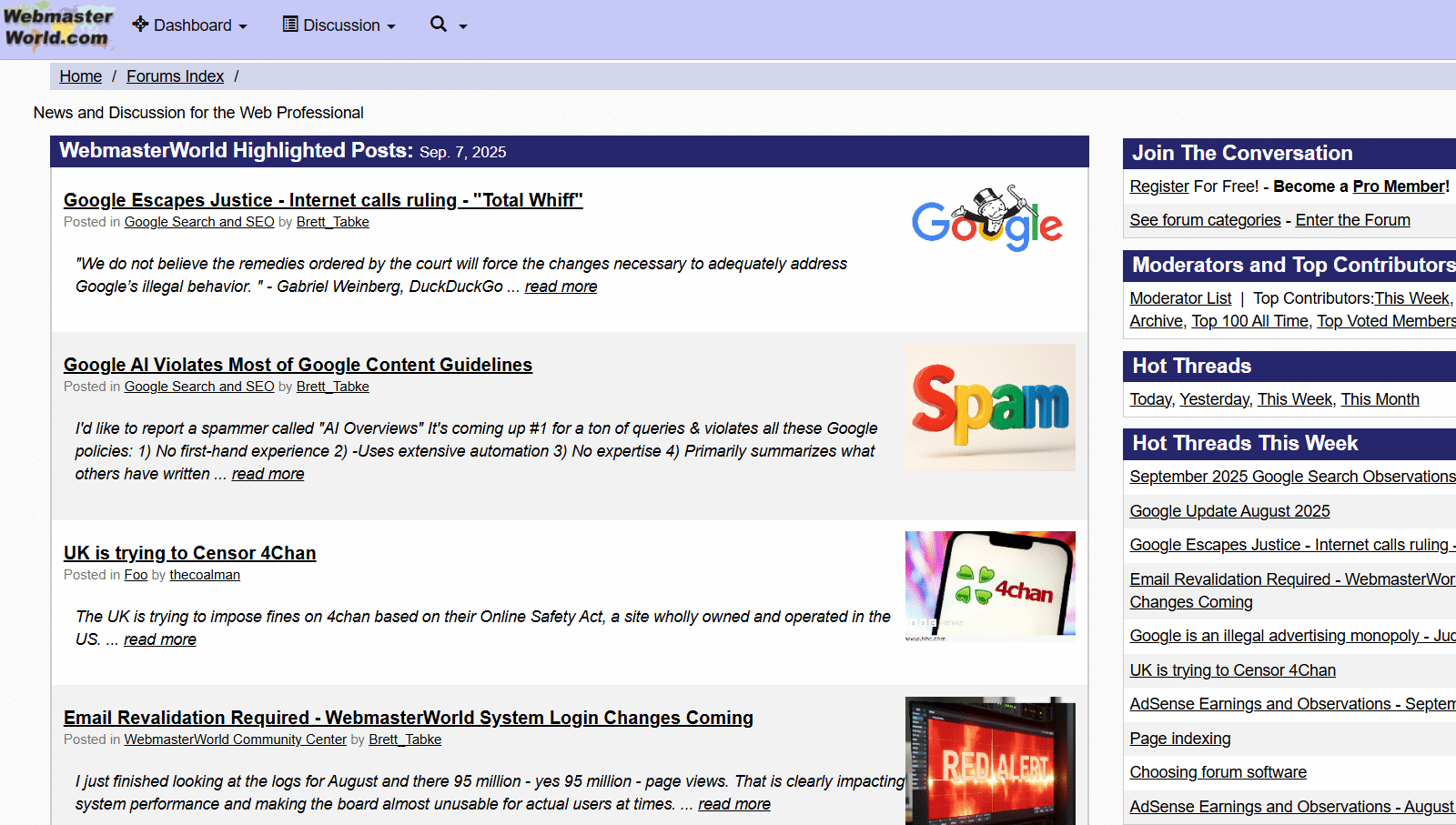Image resolution: width=1456 pixels, height=825 pixels.
Task: Open WebmasterWorld Community Center forum link
Action: coord(236,739)
